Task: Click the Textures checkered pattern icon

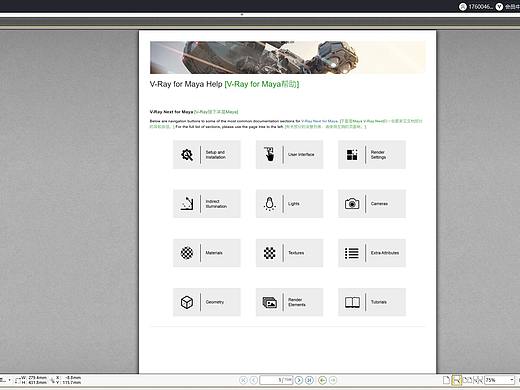Action: (269, 253)
